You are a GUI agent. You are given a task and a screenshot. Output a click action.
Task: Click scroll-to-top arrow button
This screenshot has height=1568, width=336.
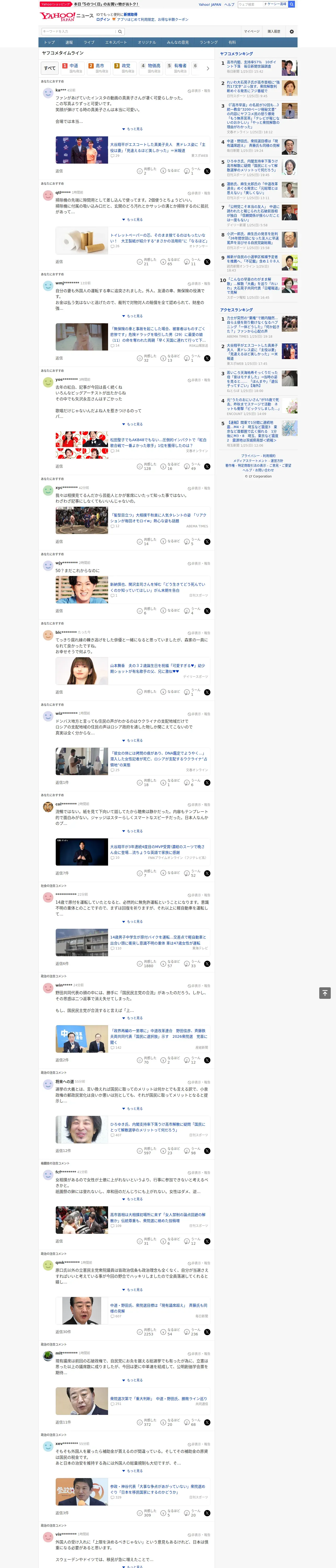pos(325,993)
